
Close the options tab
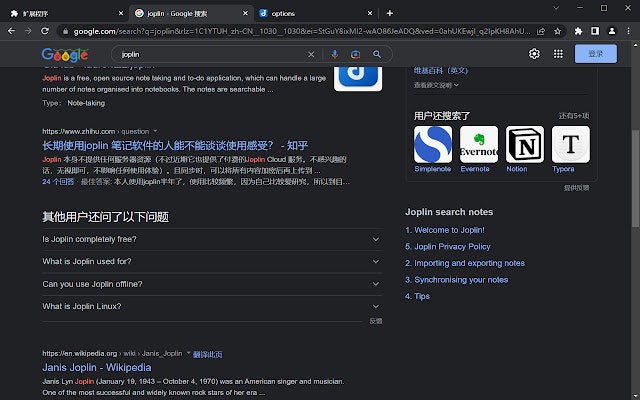point(370,13)
